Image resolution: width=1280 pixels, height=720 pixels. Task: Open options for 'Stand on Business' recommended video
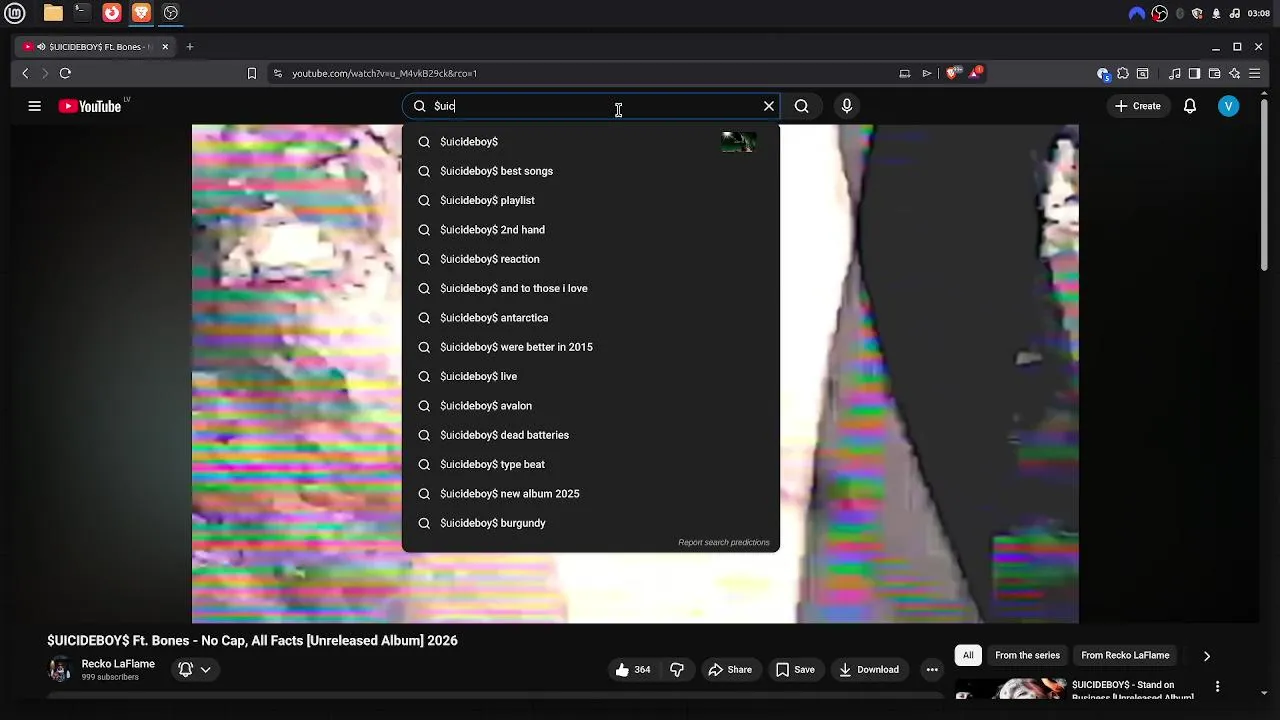pos(1217,686)
